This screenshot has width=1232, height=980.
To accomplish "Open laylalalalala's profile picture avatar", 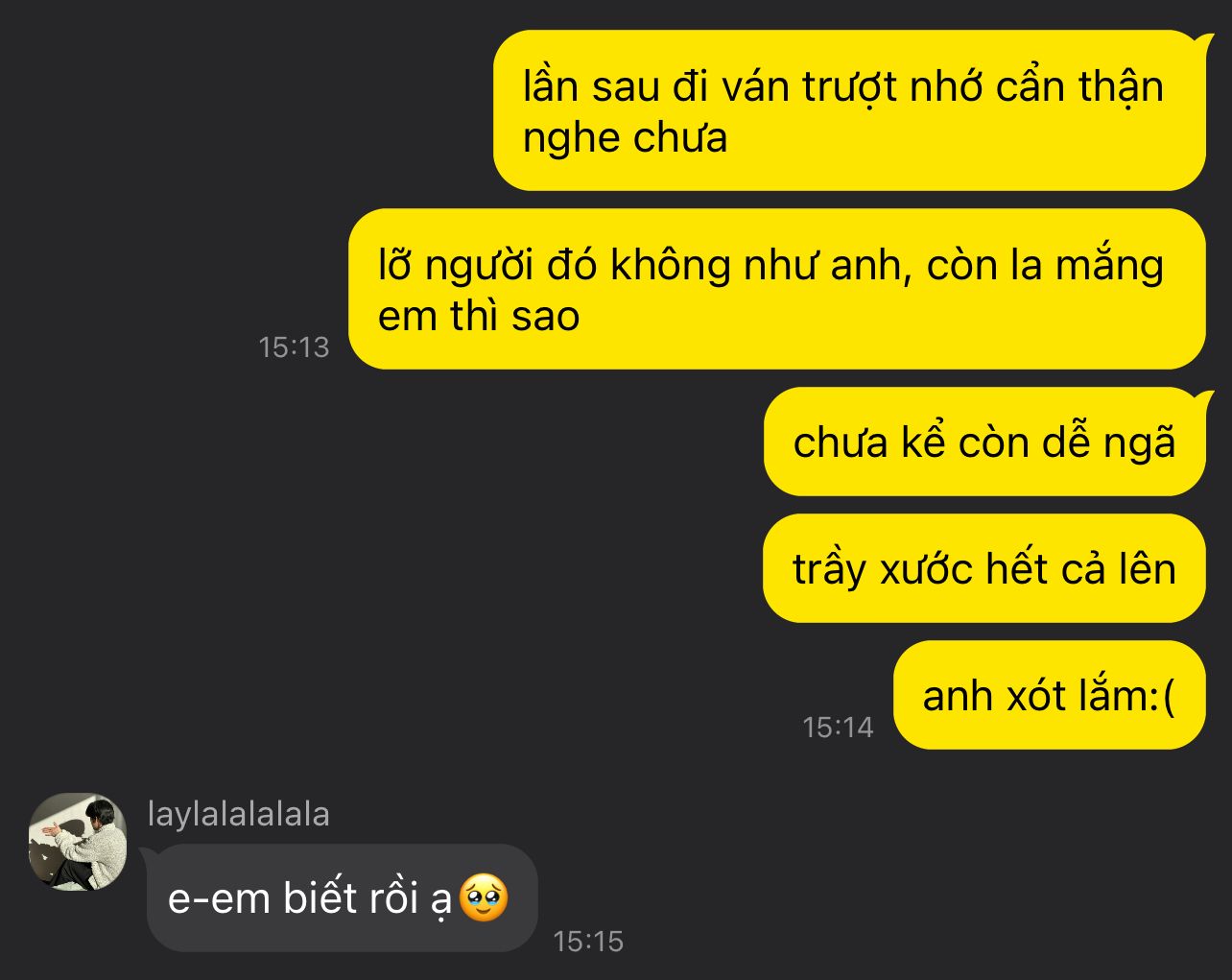I will point(78,842).
